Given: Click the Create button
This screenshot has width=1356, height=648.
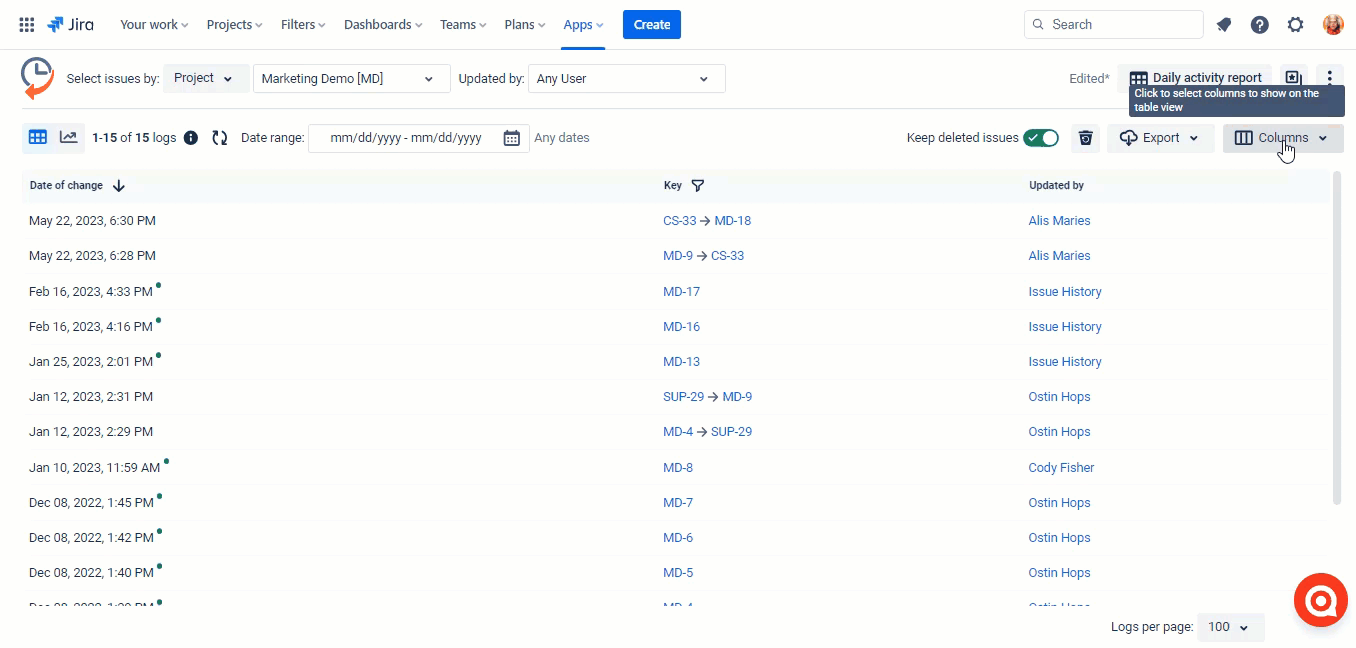Looking at the screenshot, I should [x=652, y=25].
